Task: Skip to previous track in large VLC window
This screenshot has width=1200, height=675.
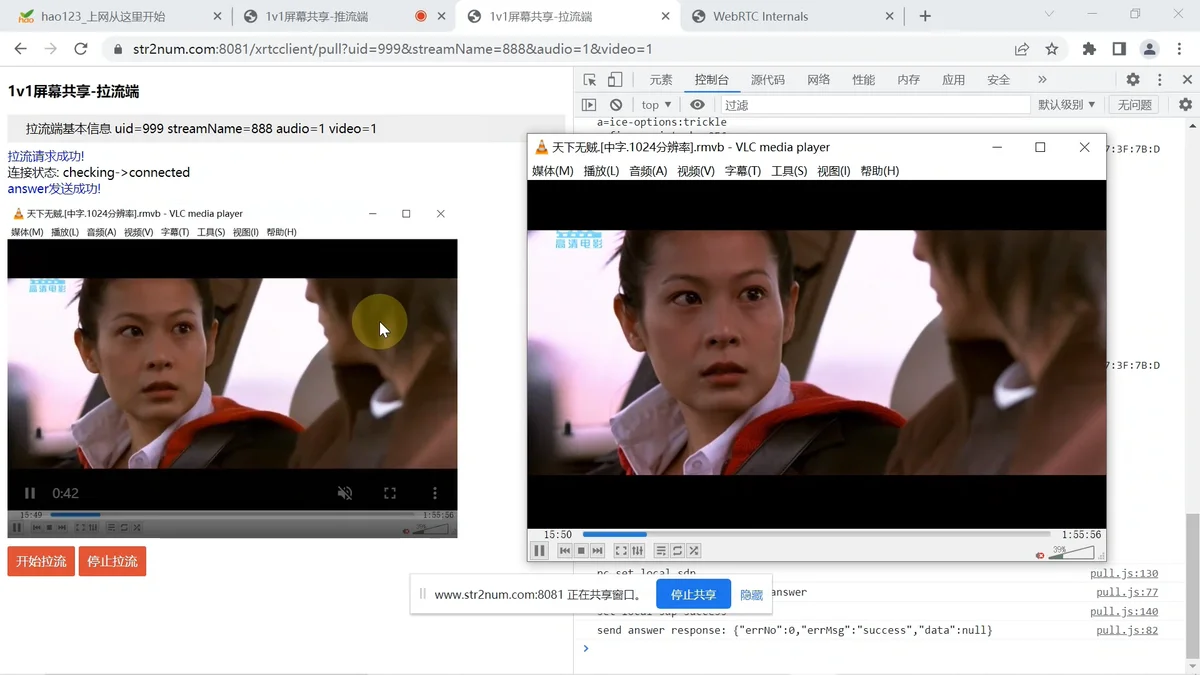Action: [x=564, y=551]
